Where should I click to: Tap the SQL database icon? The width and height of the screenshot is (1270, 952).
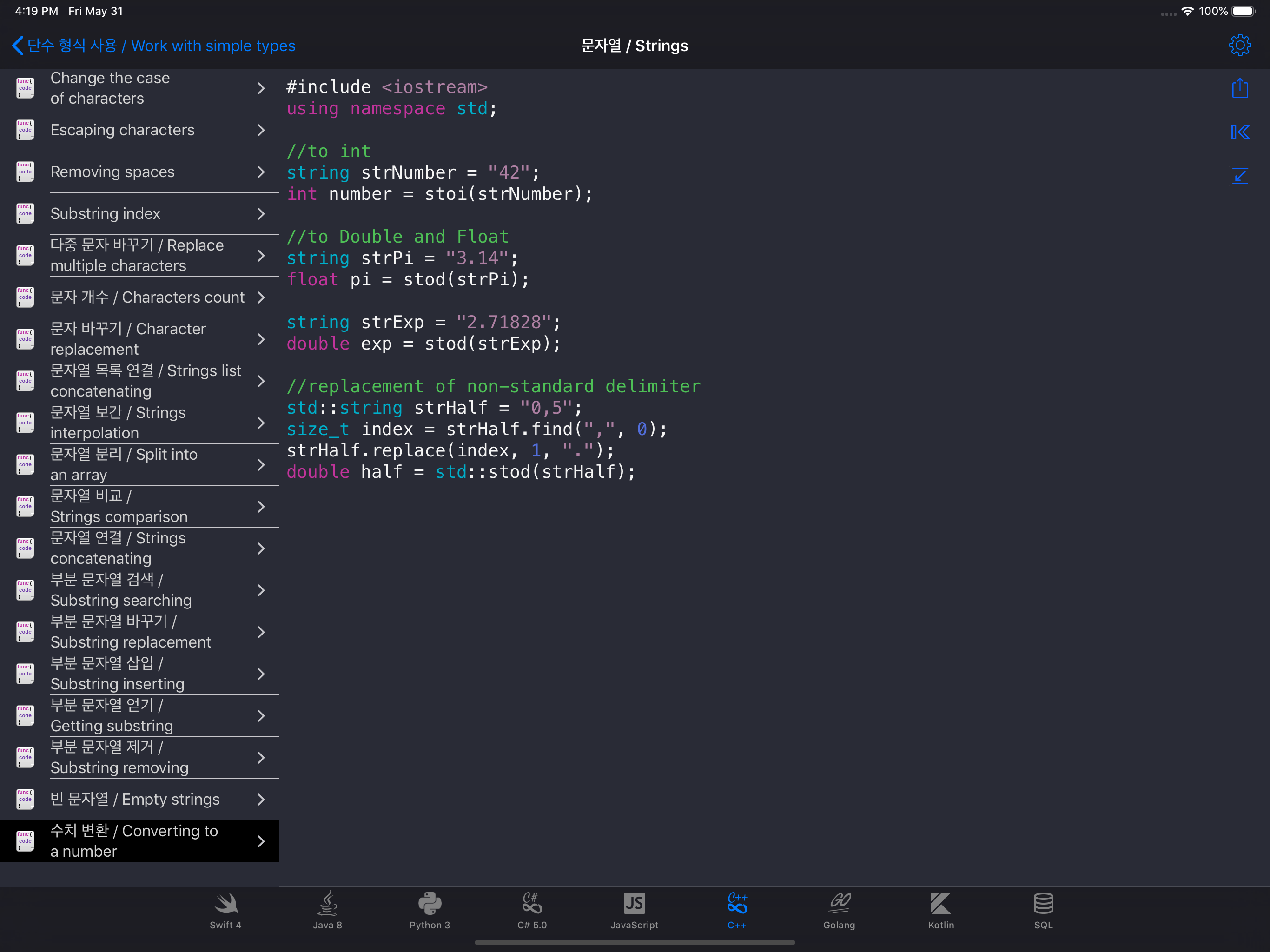click(x=1043, y=904)
